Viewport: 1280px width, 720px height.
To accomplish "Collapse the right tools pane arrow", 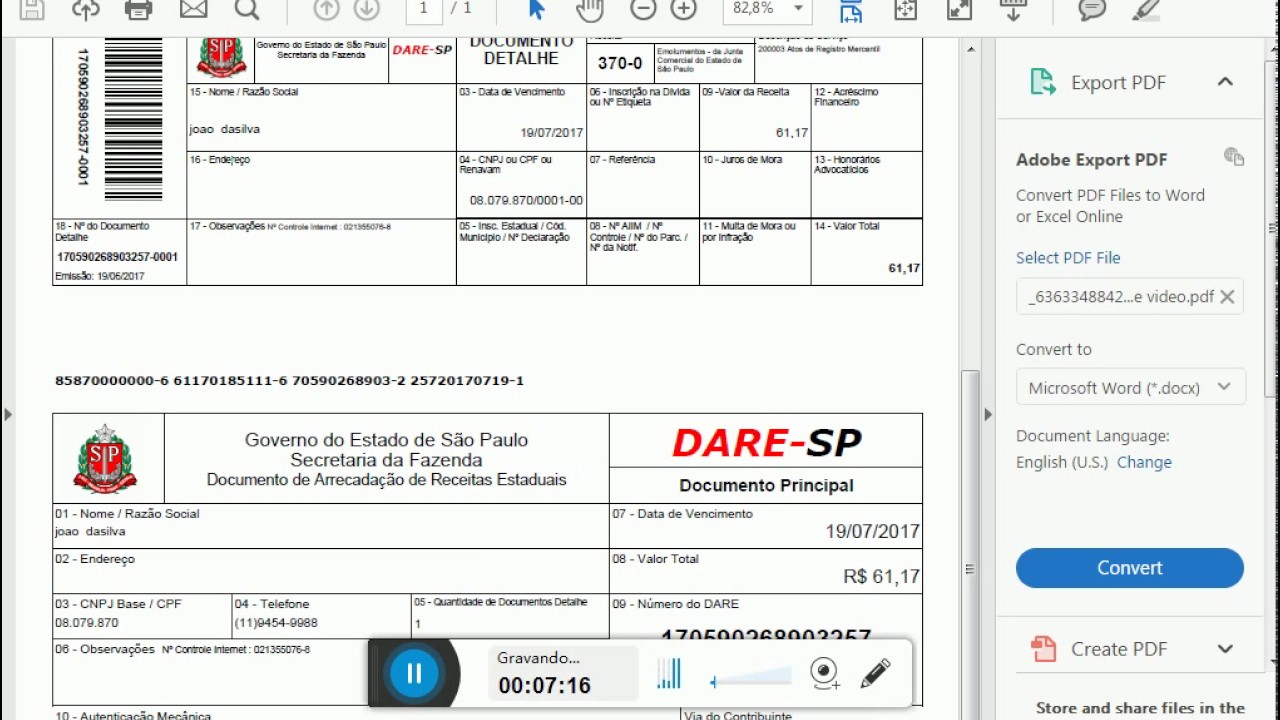I will pyautogui.click(x=988, y=413).
